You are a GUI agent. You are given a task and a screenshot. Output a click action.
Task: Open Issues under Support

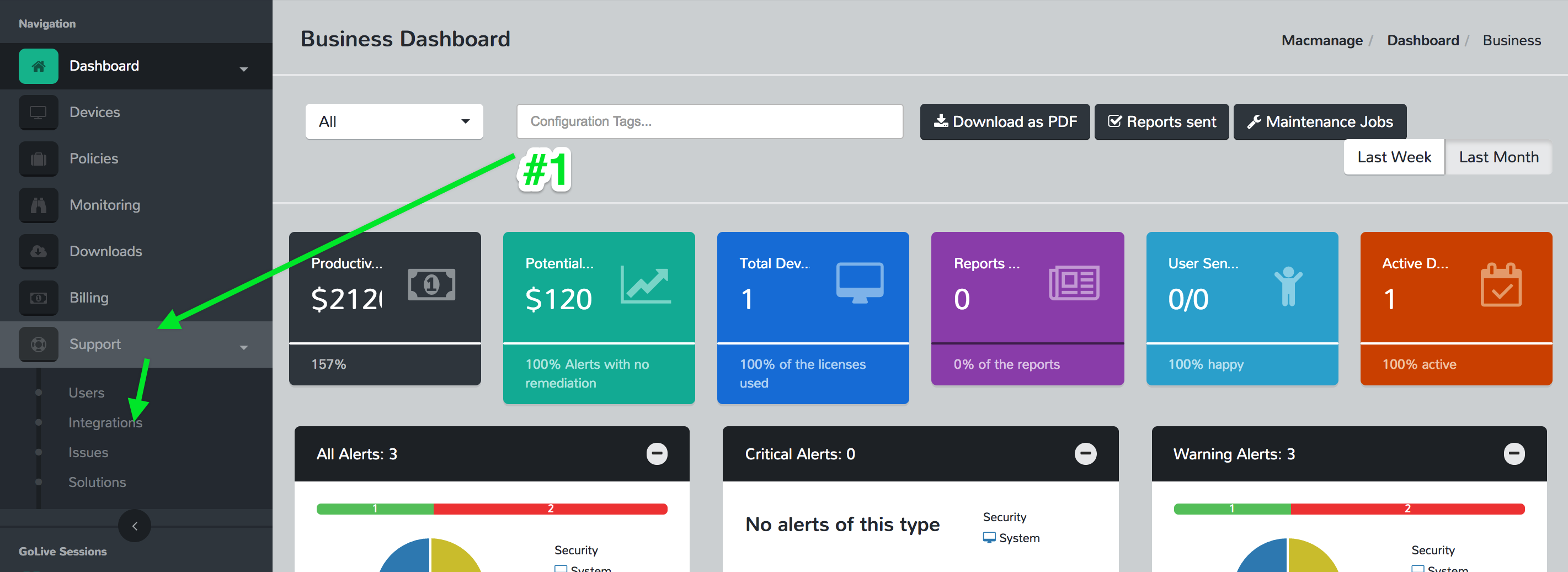click(x=88, y=452)
